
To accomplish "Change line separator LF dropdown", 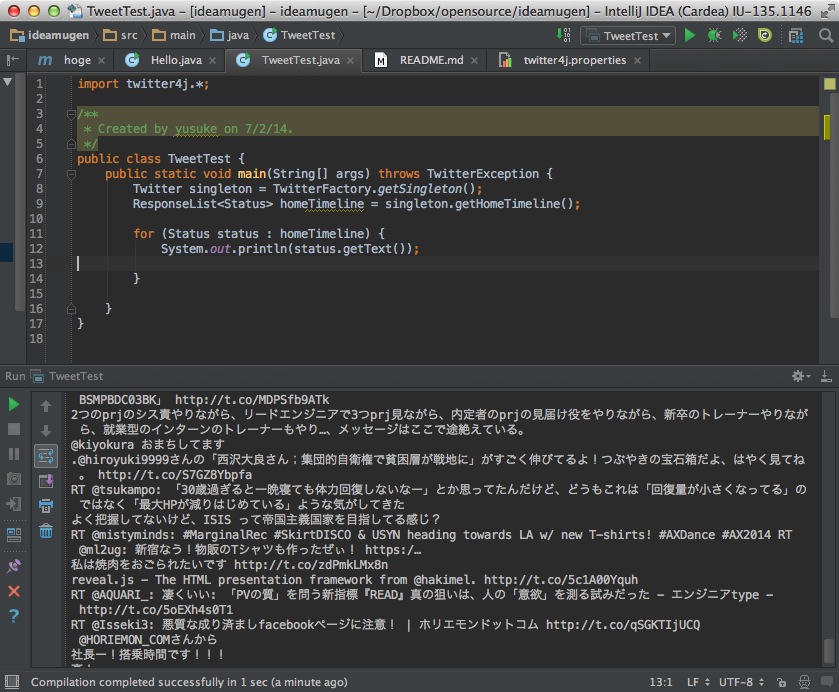I will click(698, 682).
